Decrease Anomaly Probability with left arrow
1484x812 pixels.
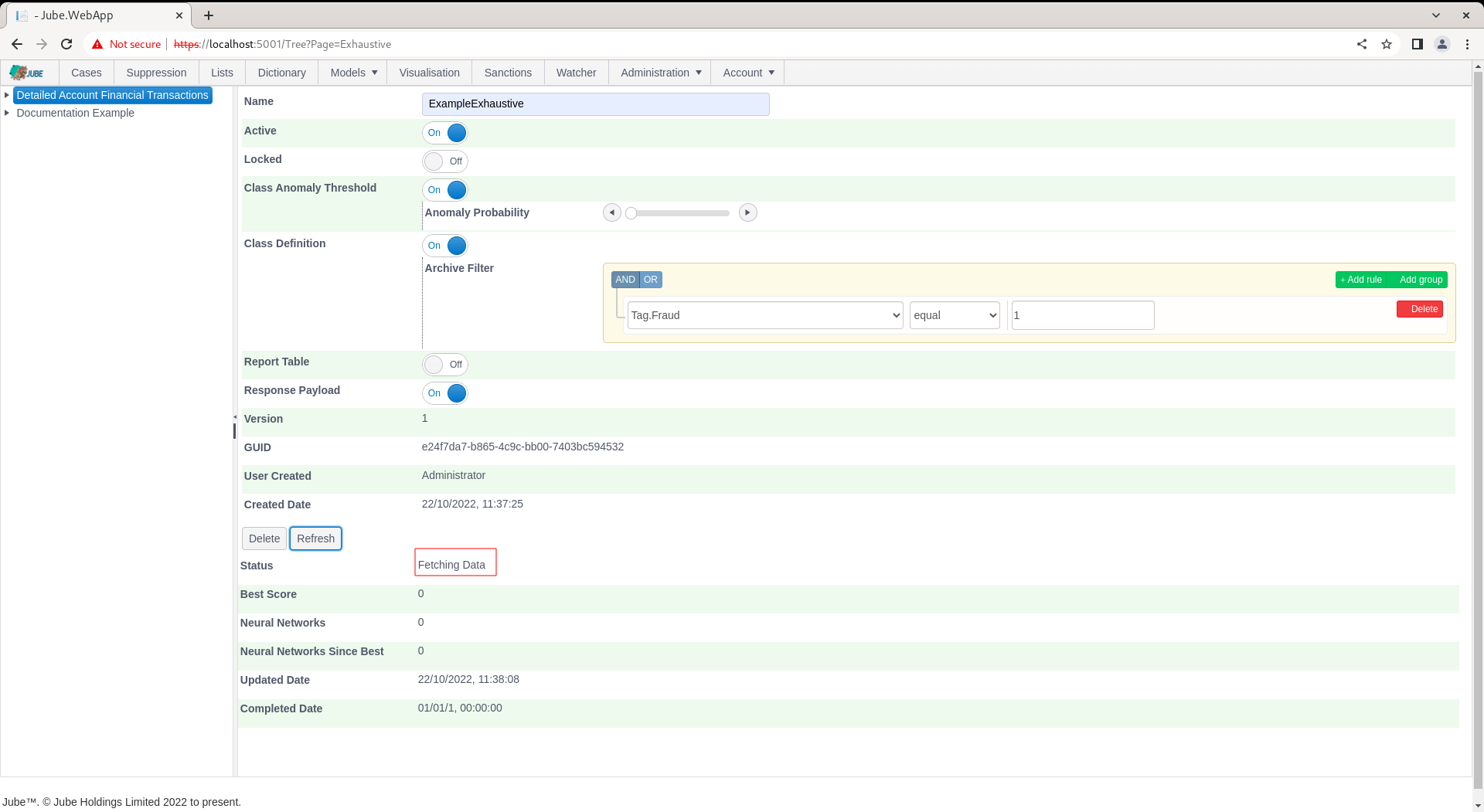[x=612, y=212]
